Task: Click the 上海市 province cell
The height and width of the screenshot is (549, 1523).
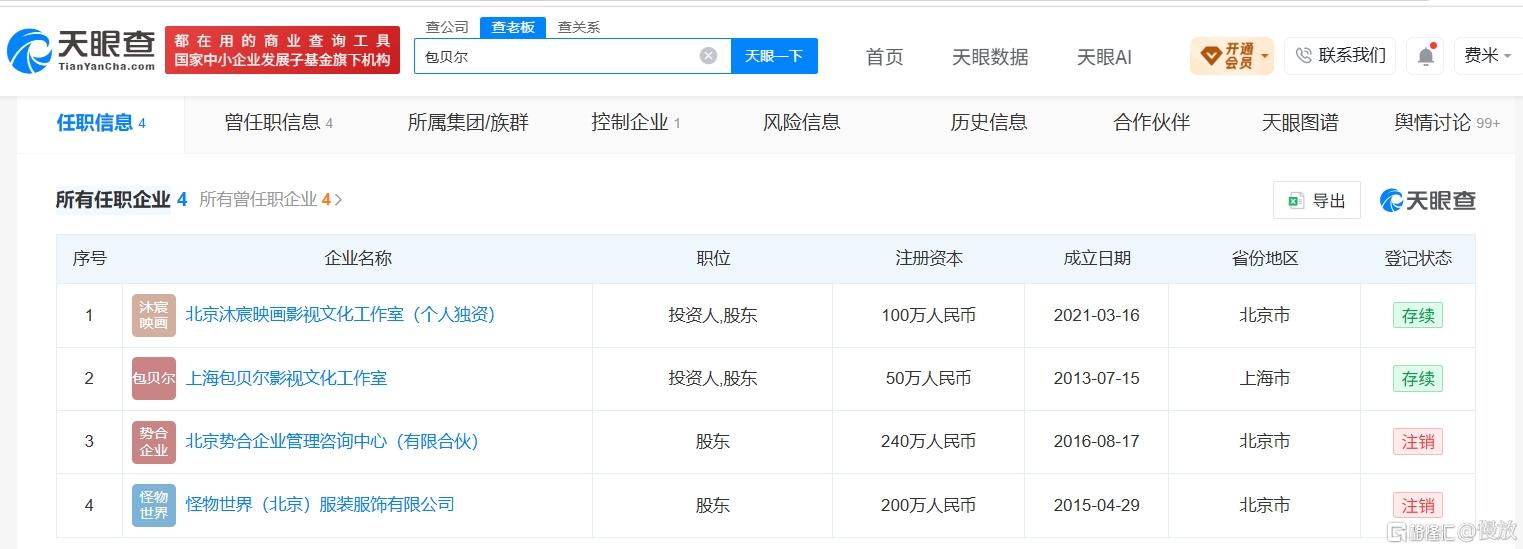Action: click(1264, 378)
